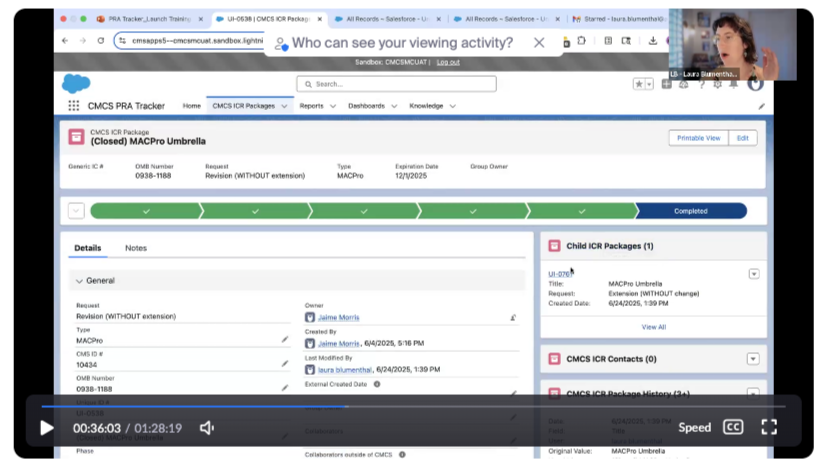Open the user profile avatar

tap(755, 84)
